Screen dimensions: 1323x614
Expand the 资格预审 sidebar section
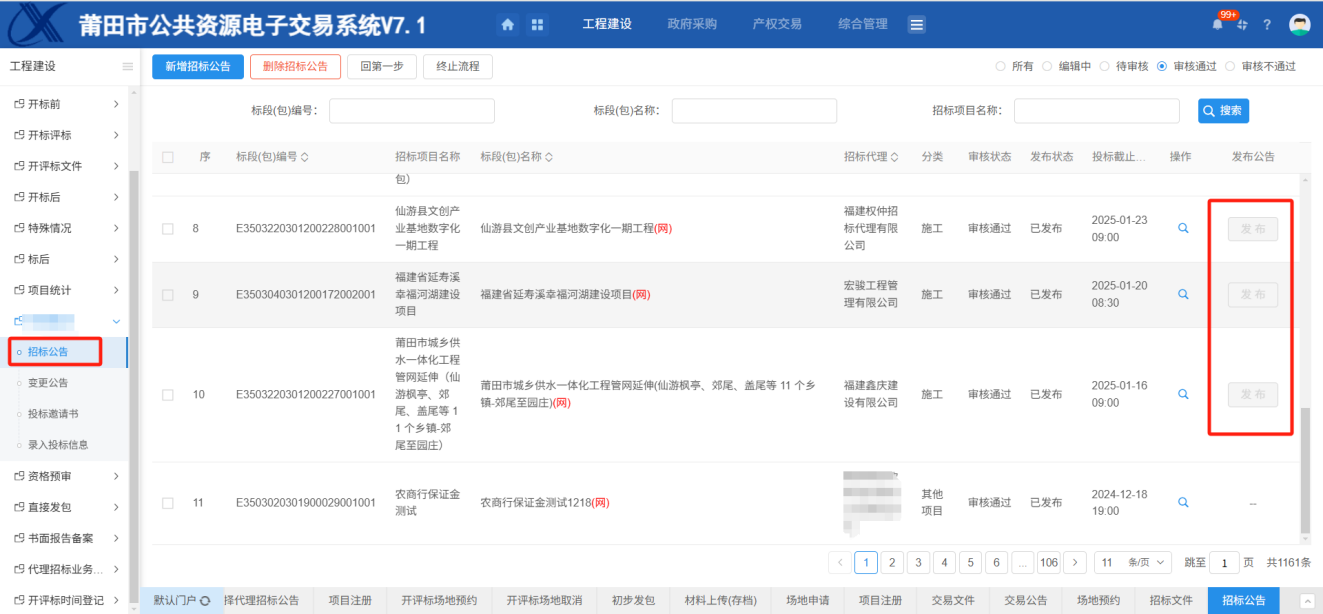click(116, 476)
